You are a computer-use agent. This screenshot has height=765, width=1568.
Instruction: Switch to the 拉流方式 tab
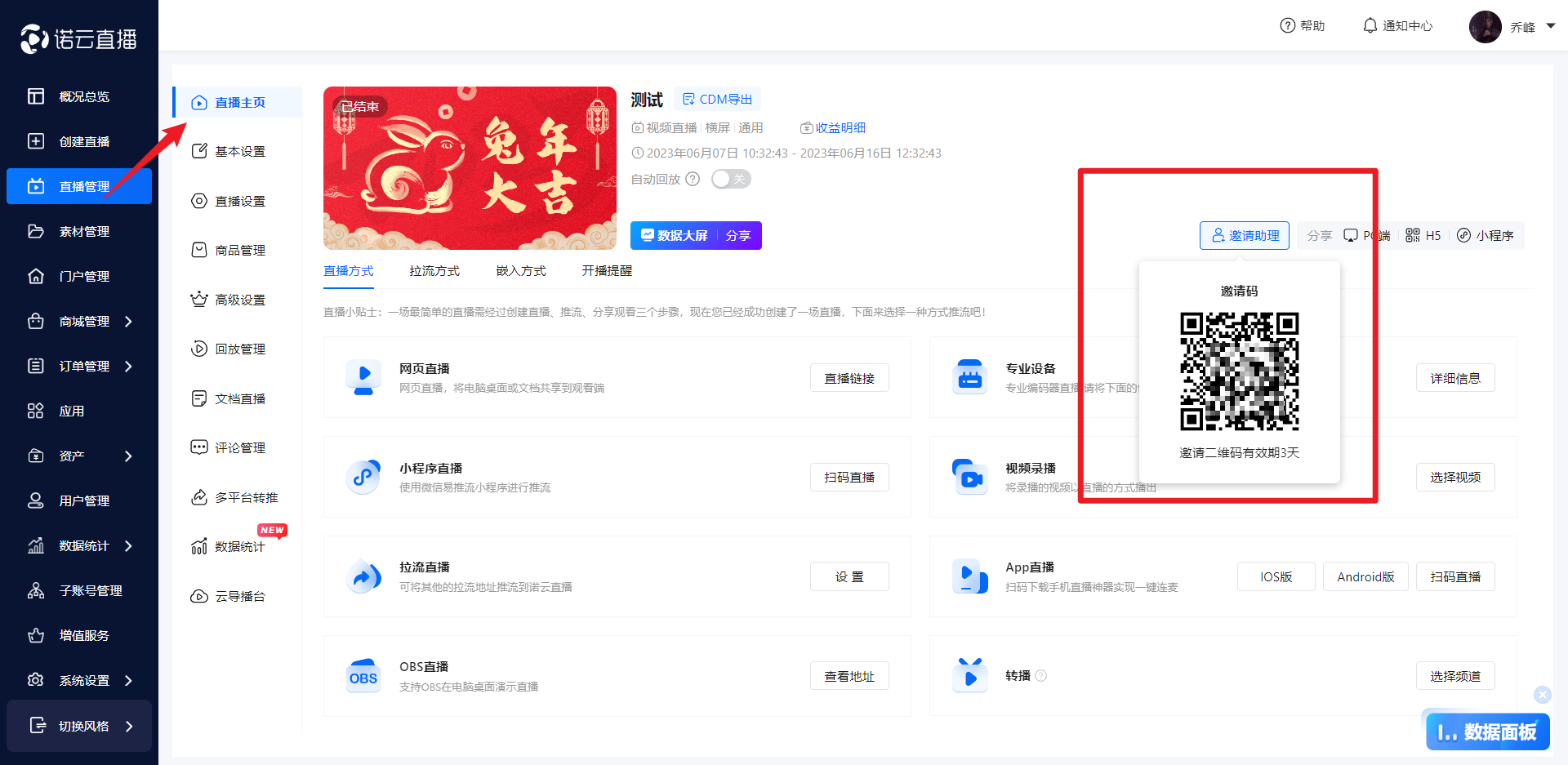tap(434, 271)
